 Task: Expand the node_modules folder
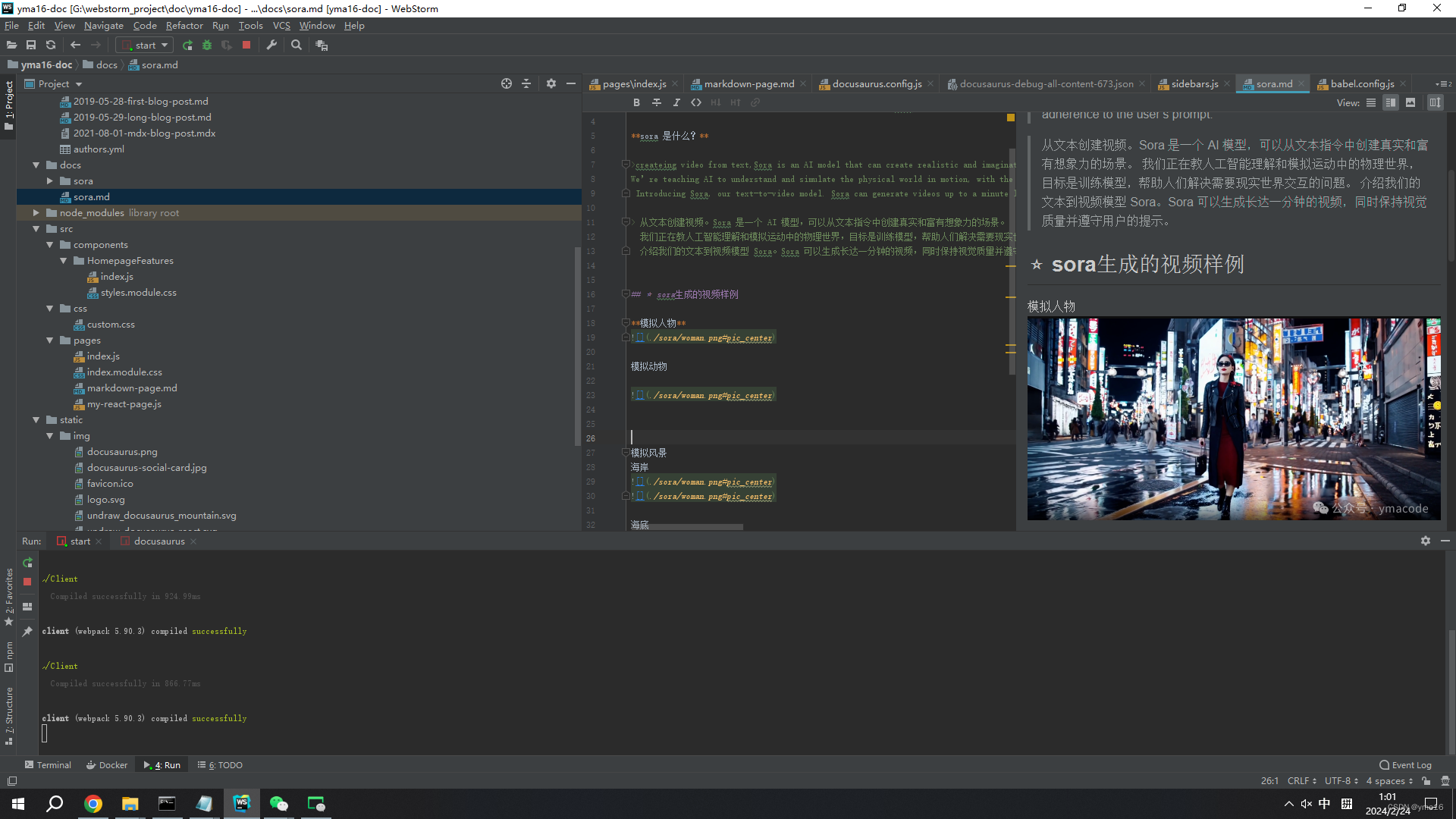36,213
